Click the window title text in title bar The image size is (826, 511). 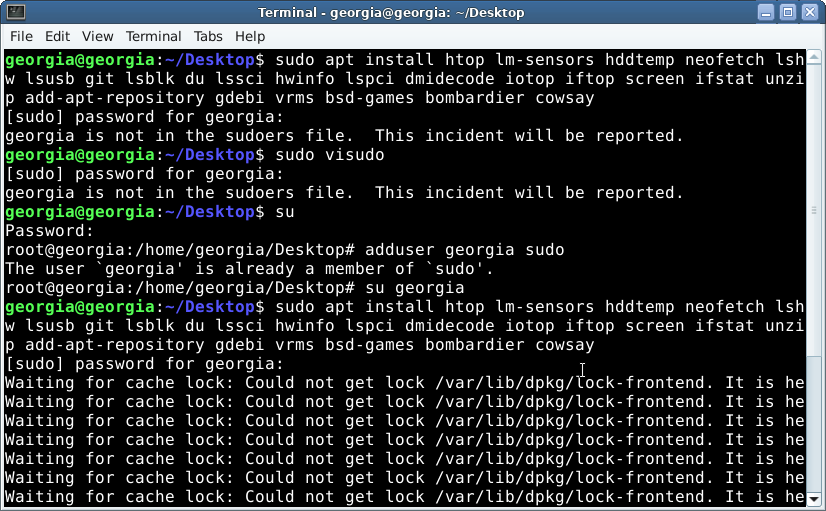coord(413,12)
